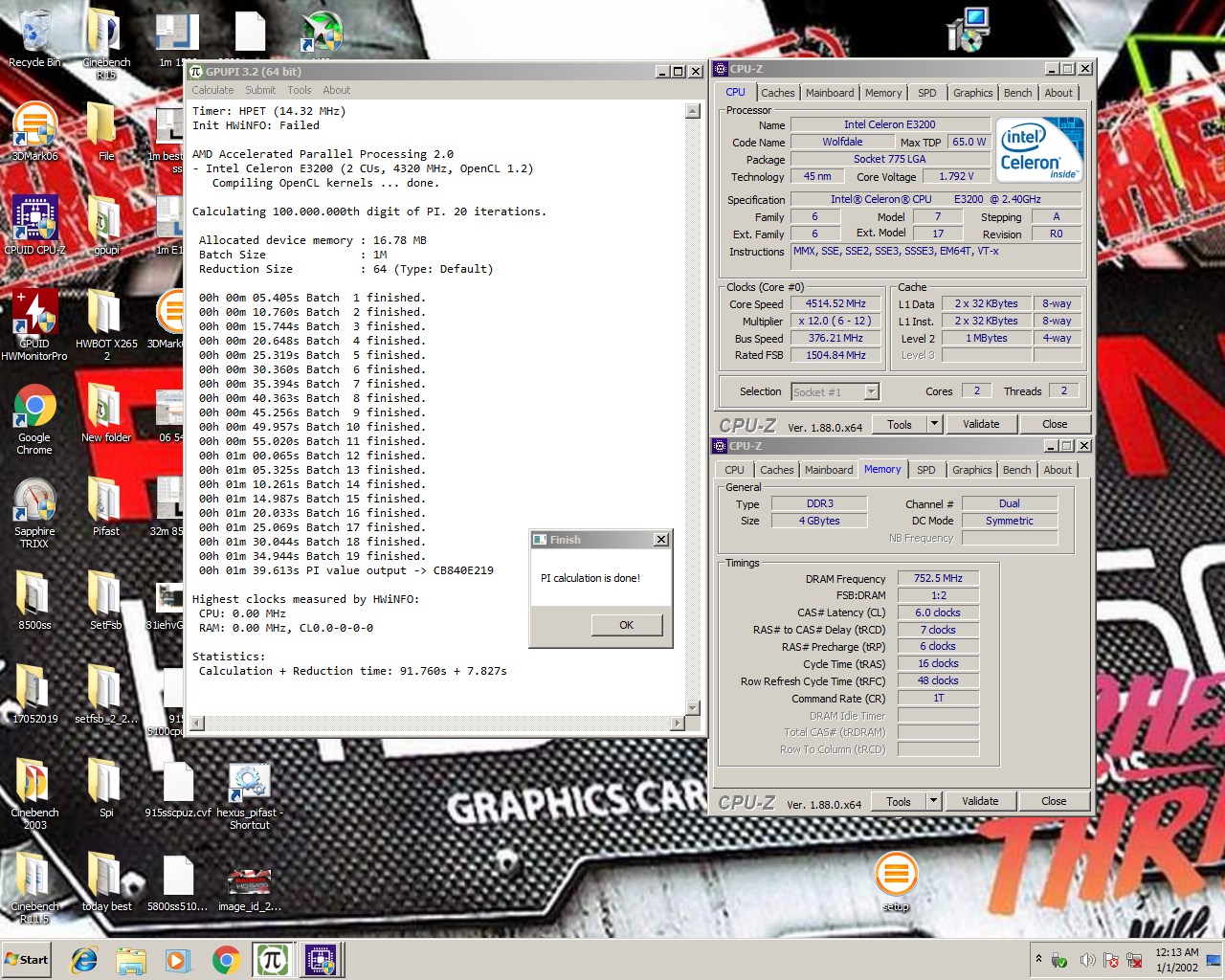Close the Finish dialog with its X

(x=660, y=540)
